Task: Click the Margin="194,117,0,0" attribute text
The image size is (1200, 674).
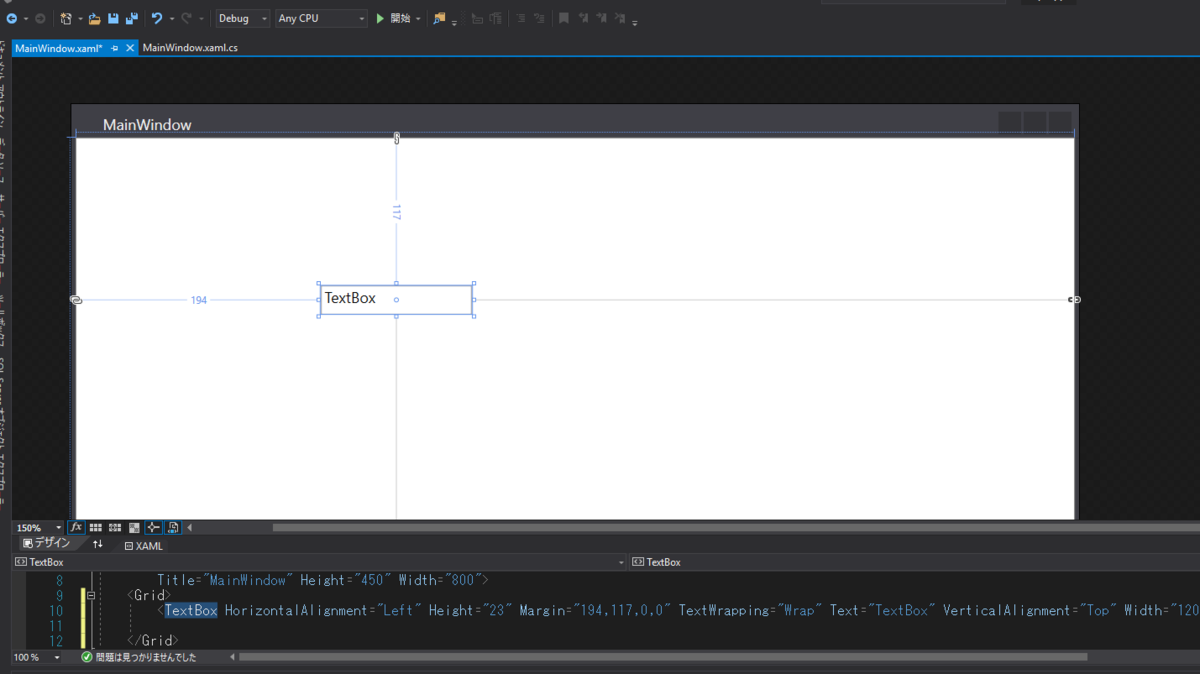Action: [x=595, y=610]
